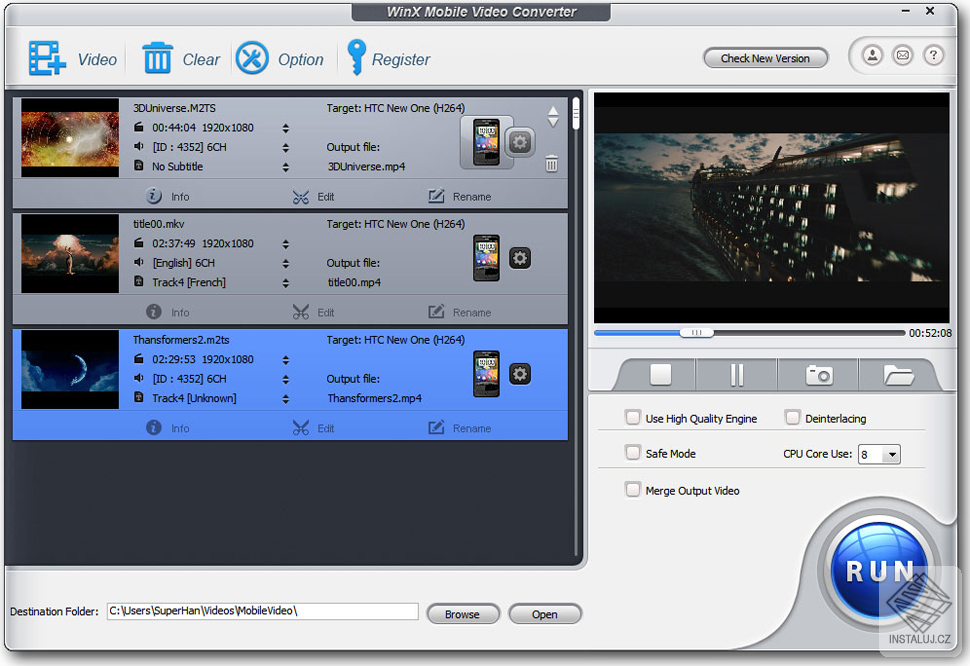
Task: Click the Check New Version button
Action: click(x=765, y=57)
